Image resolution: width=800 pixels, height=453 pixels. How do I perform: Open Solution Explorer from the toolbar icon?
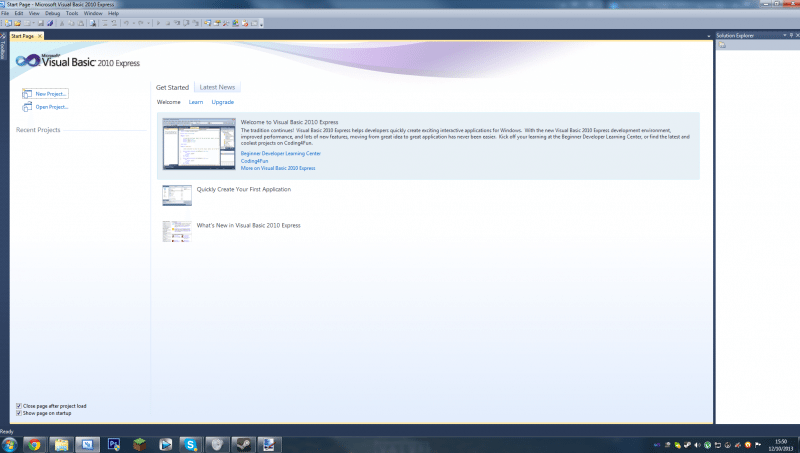[x=208, y=23]
